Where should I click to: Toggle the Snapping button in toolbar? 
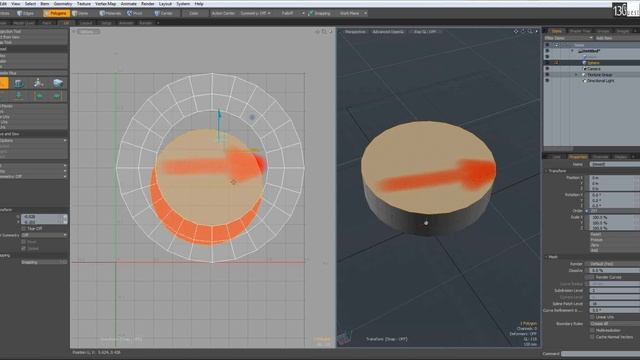320,13
